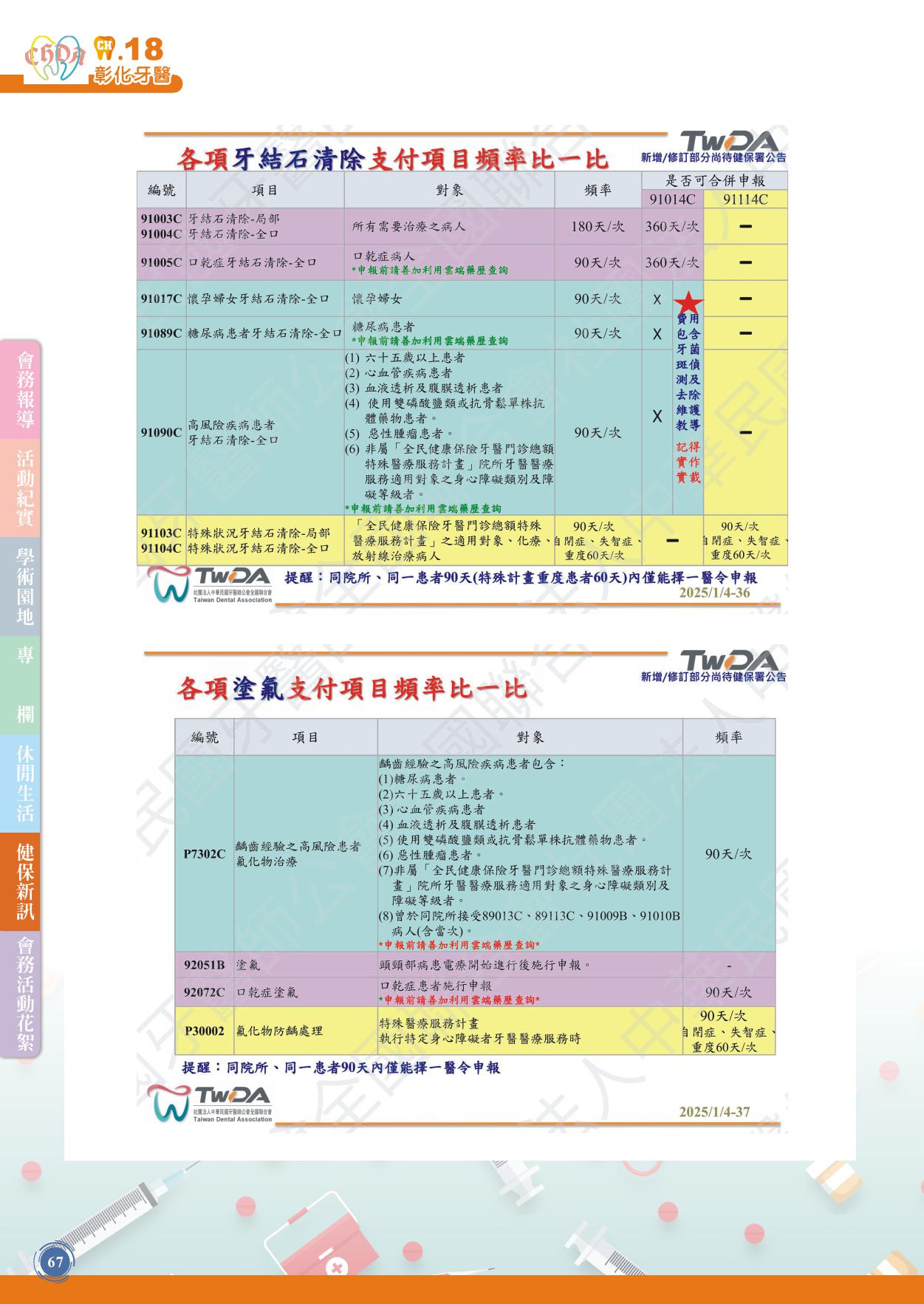Click the page number 67 badge
The width and height of the screenshot is (924, 1304).
tap(56, 1262)
